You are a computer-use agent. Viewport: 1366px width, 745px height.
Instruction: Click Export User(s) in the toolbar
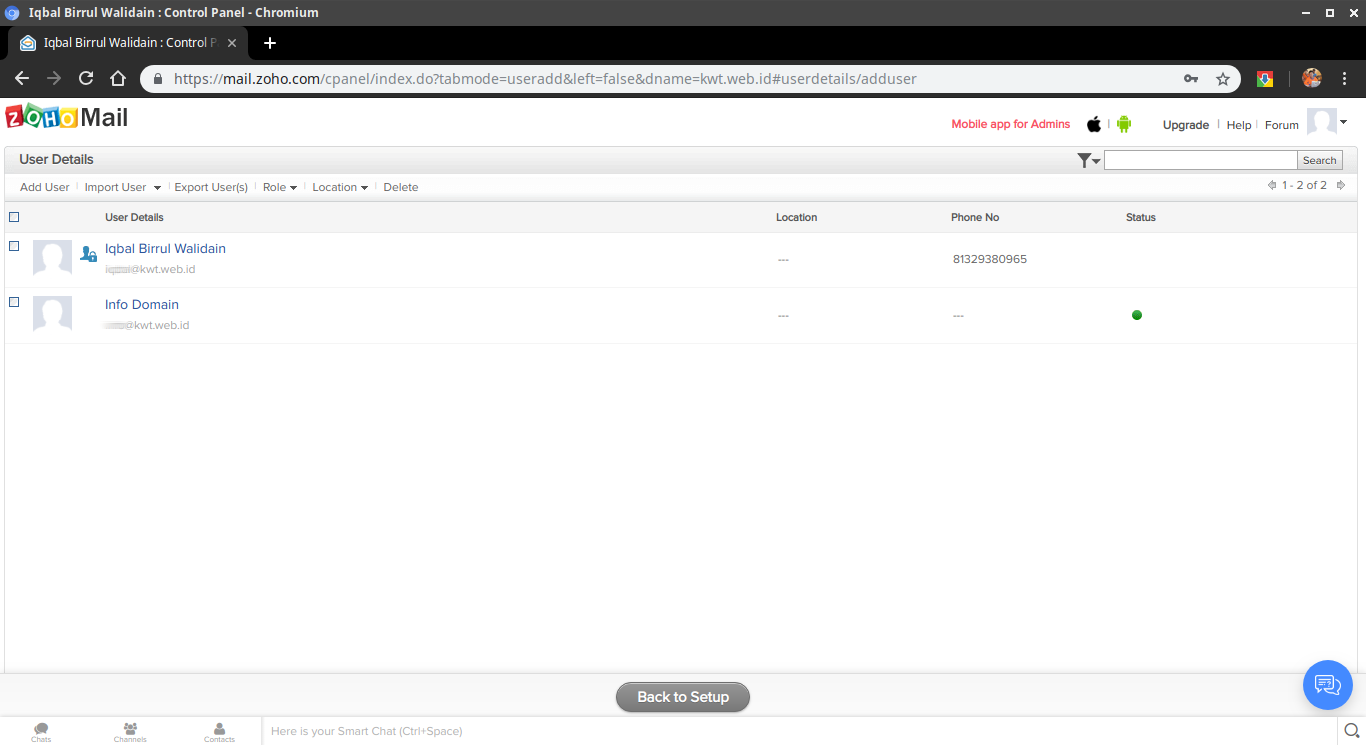pyautogui.click(x=211, y=187)
